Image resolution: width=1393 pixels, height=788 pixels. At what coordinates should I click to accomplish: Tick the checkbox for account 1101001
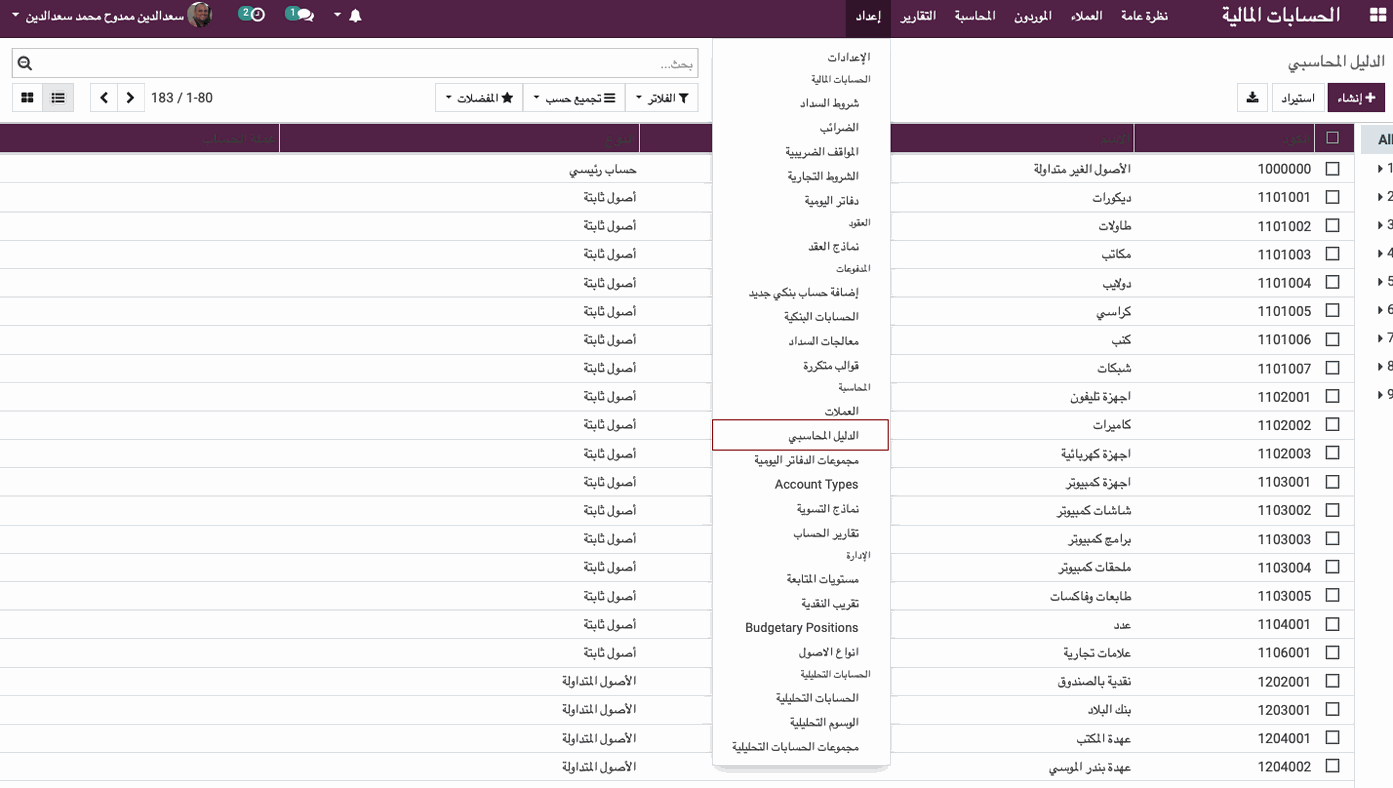pos(1332,197)
